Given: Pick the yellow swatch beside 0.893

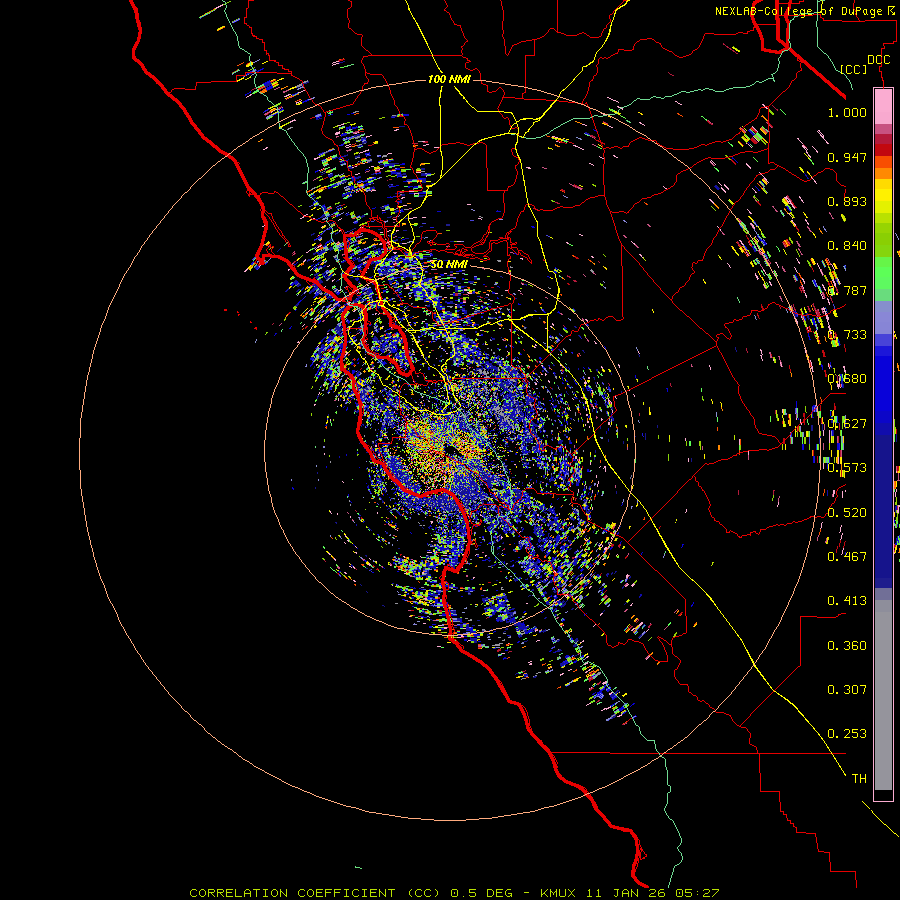Looking at the screenshot, I should (x=883, y=201).
